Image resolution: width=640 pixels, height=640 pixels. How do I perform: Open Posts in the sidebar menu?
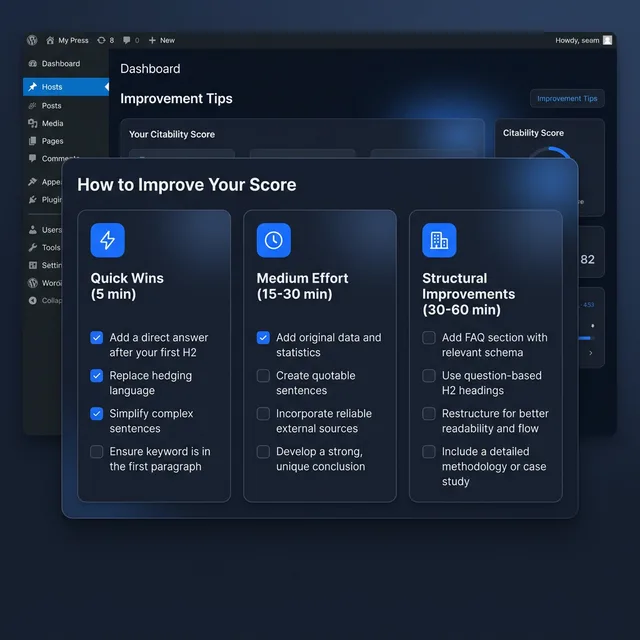pyautogui.click(x=51, y=106)
